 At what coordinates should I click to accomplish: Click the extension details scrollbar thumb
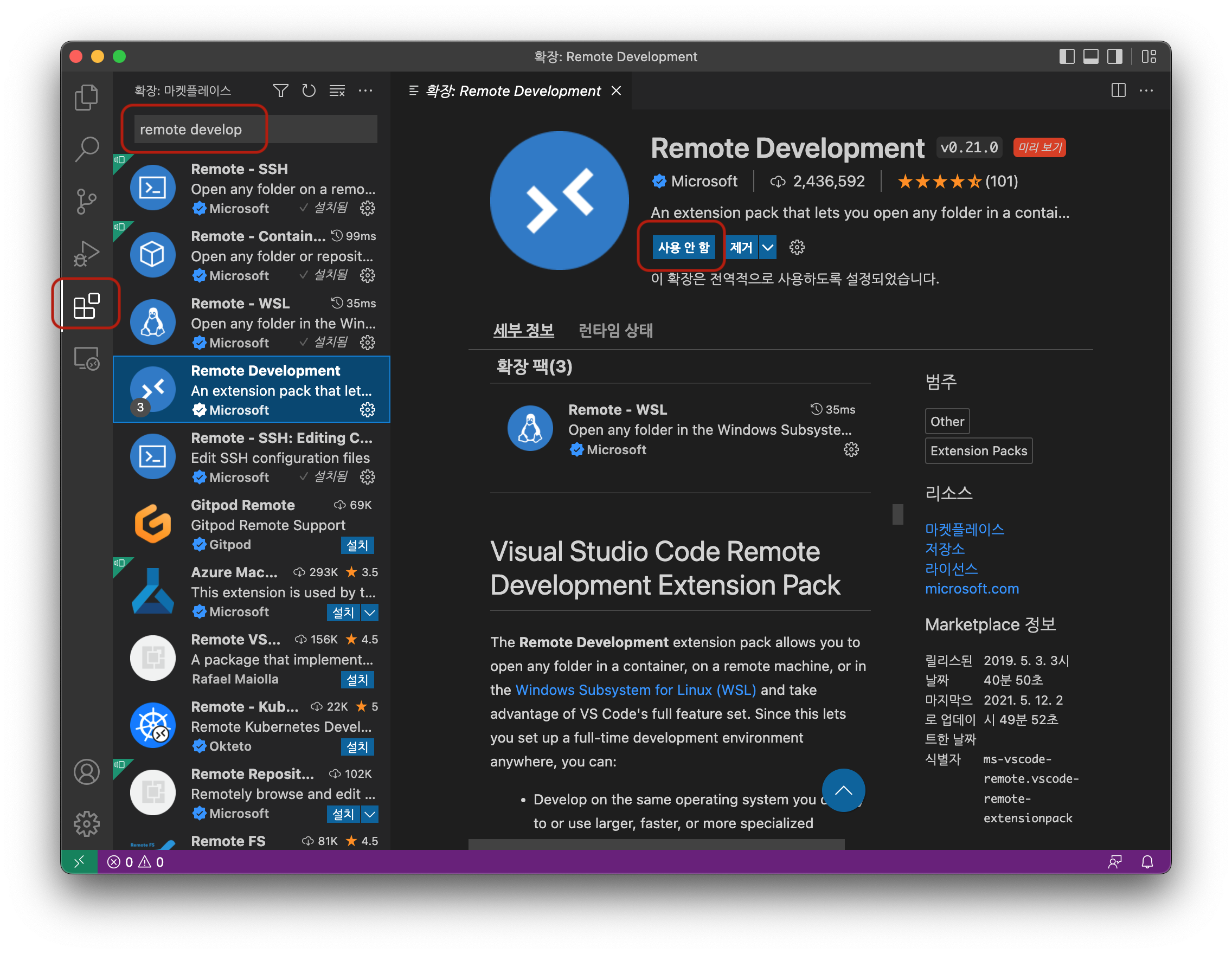coord(897,514)
